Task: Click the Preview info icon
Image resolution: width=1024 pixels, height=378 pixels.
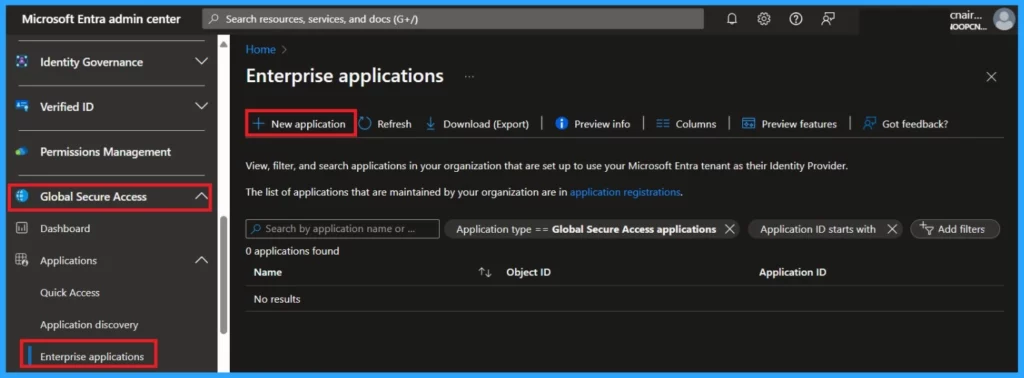Action: (x=561, y=123)
